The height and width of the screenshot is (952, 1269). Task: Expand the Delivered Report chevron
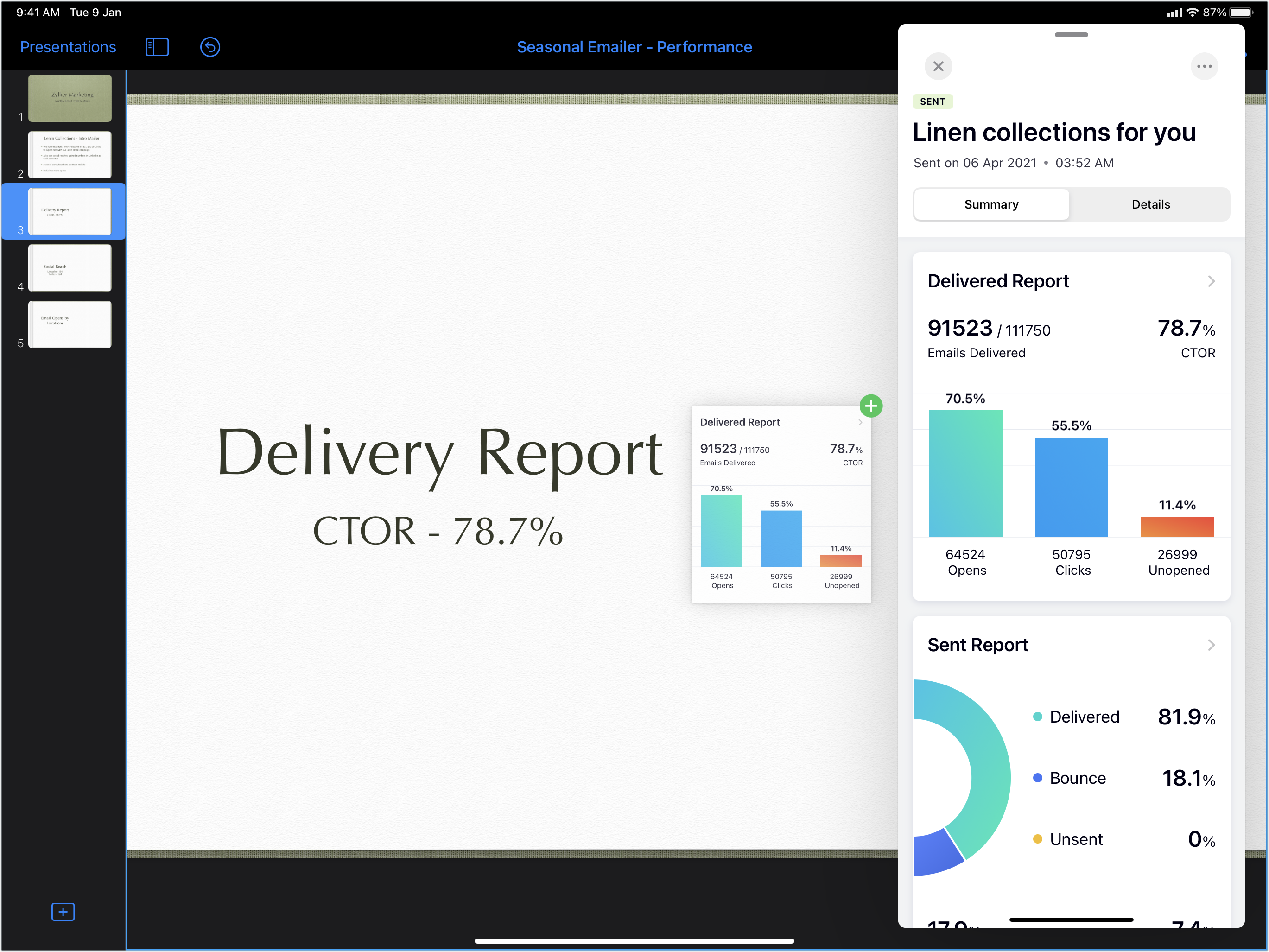click(1211, 281)
